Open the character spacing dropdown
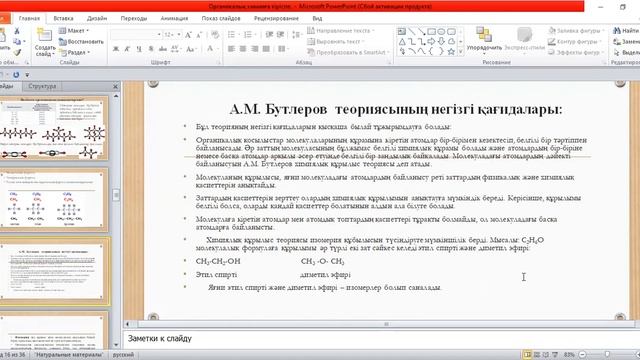 (x=176, y=49)
